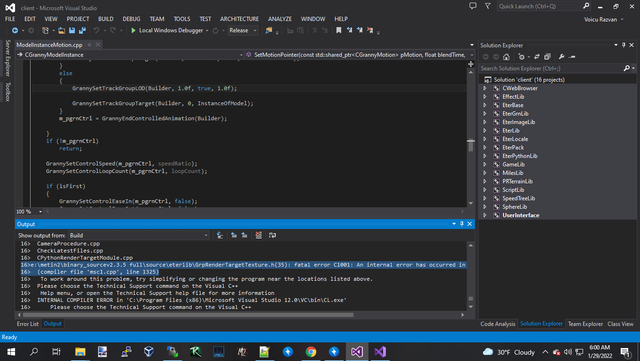Open Google Chrome from the taskbar
This screenshot has width=640, height=361.
[311, 352]
